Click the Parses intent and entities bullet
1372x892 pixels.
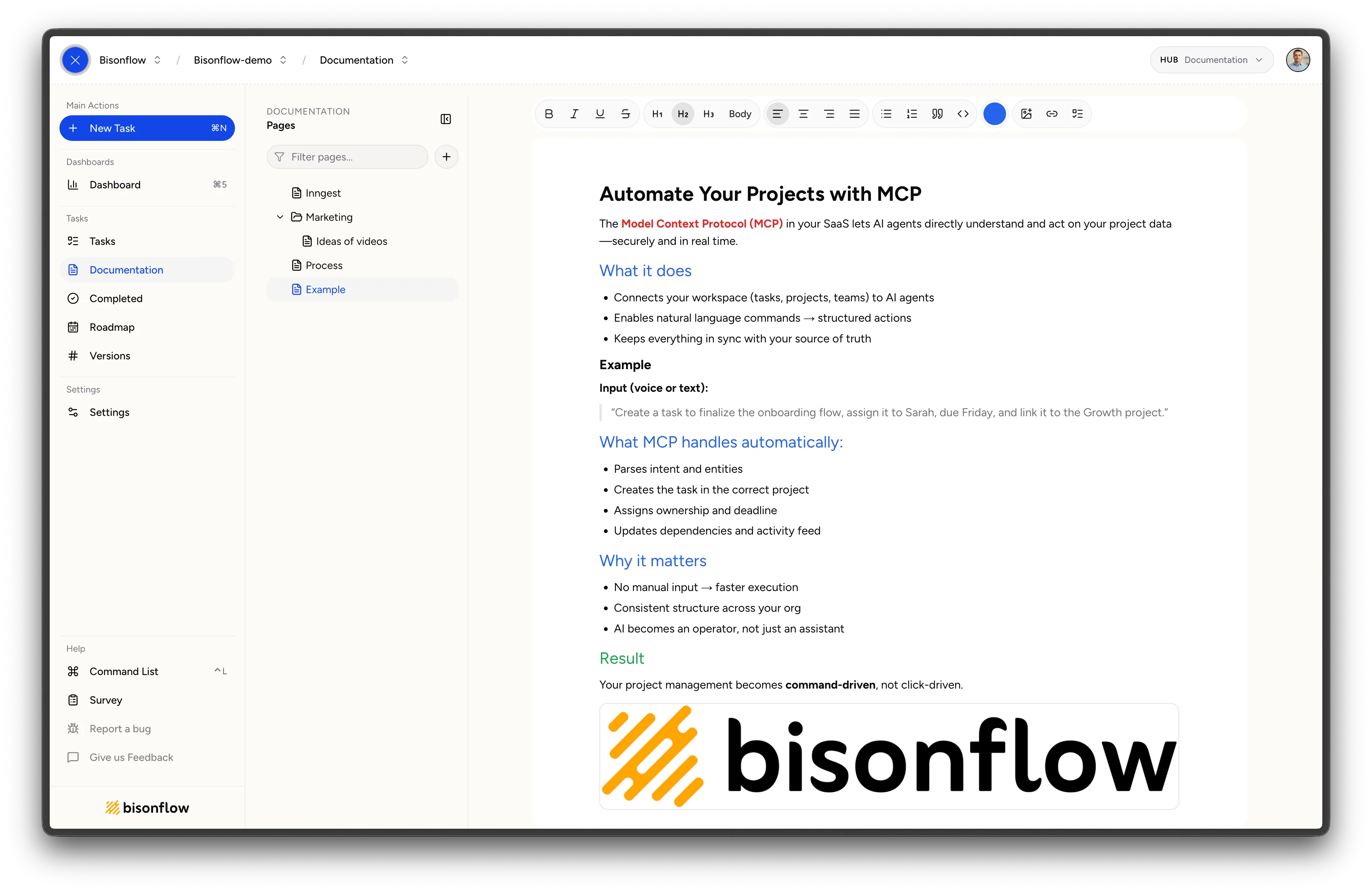coord(678,469)
